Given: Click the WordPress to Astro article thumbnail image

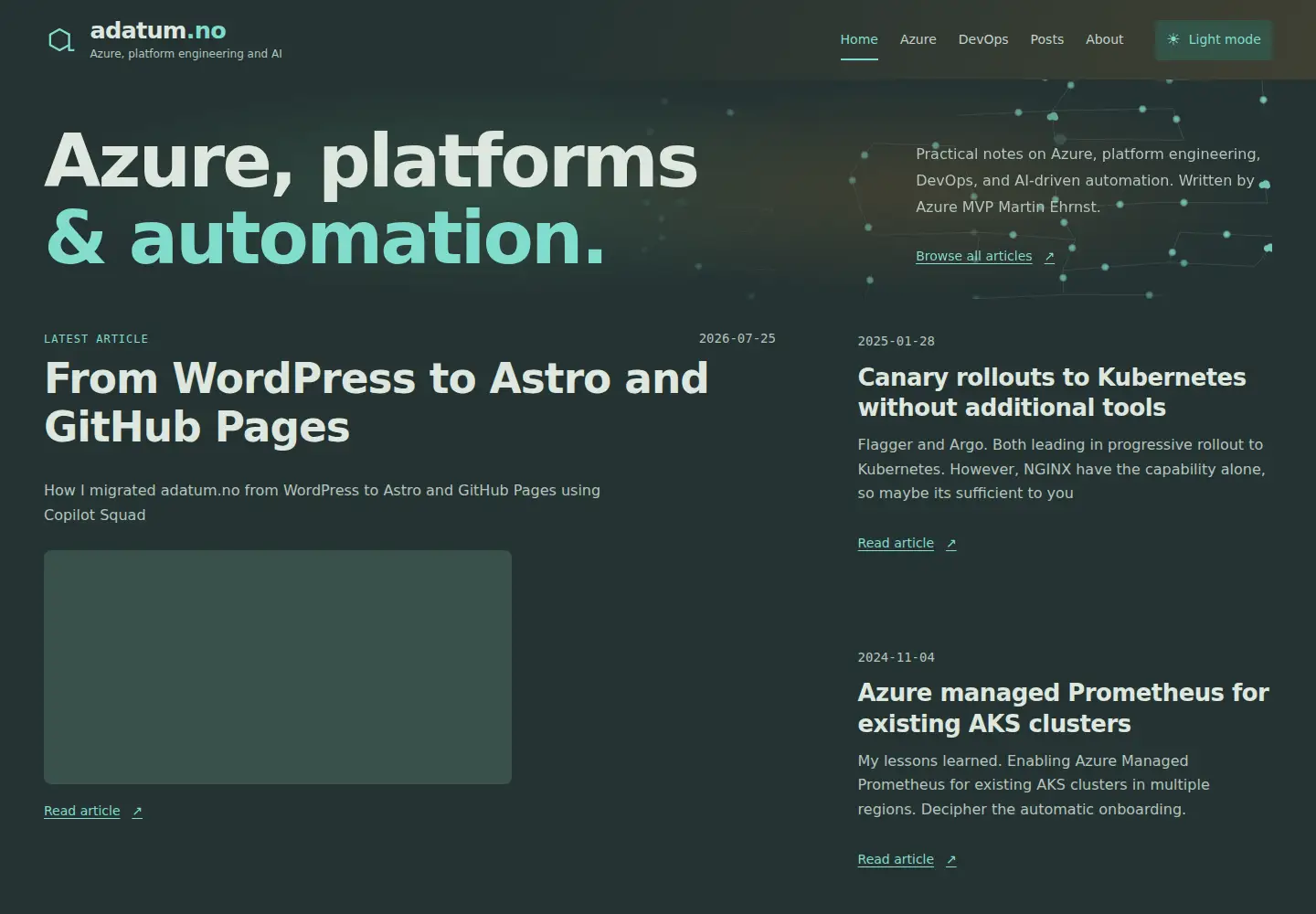Looking at the screenshot, I should (x=278, y=667).
